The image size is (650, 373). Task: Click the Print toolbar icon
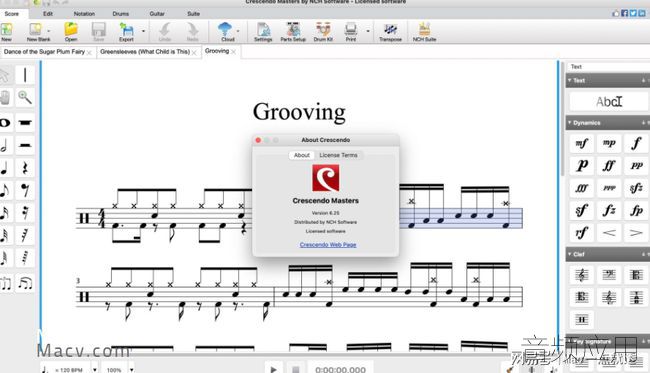pyautogui.click(x=351, y=32)
